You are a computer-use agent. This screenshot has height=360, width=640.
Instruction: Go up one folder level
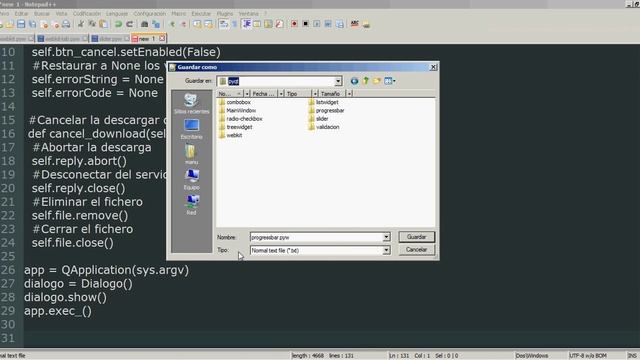[x=366, y=81]
